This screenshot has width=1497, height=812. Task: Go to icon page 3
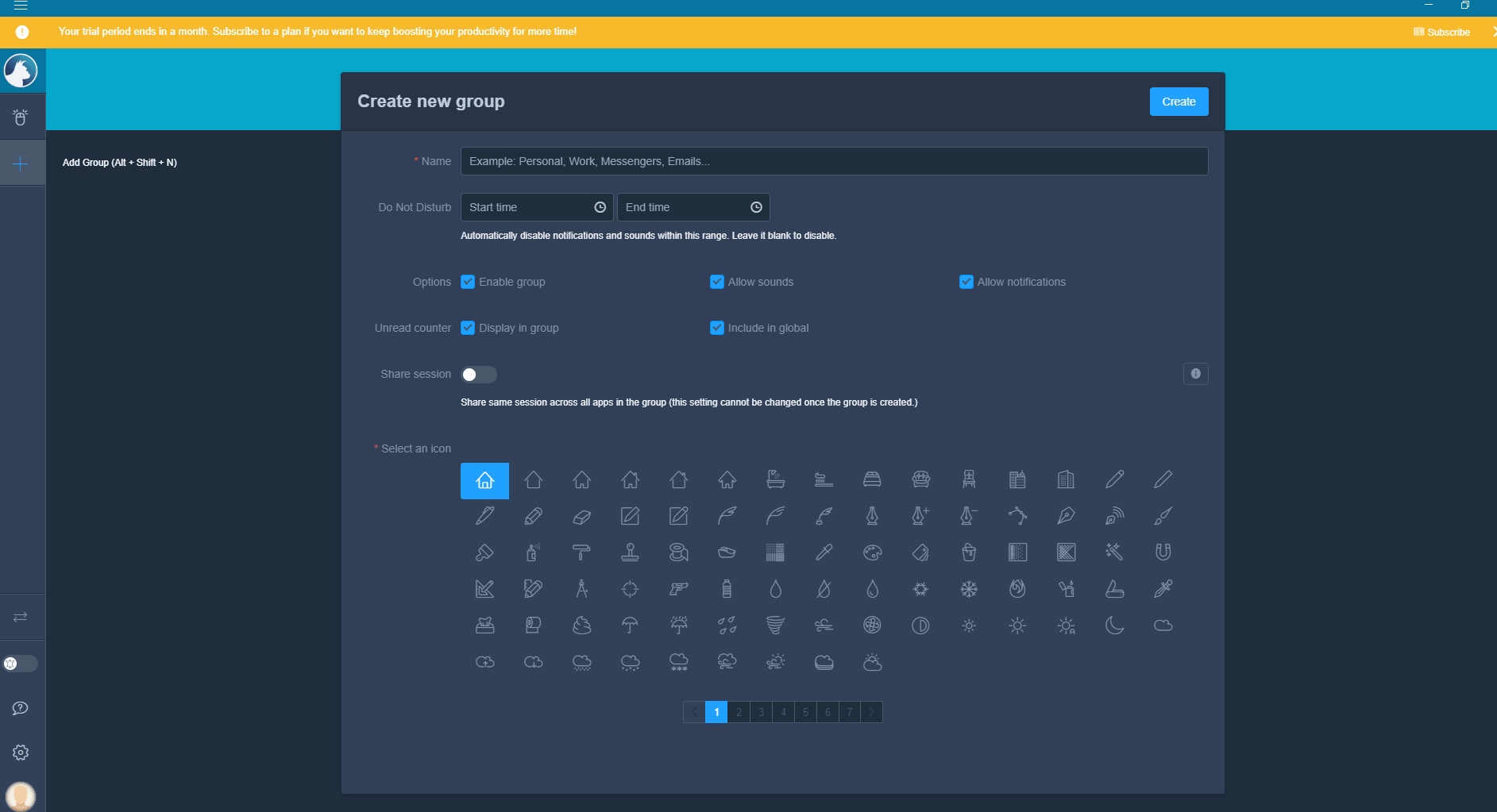click(761, 712)
